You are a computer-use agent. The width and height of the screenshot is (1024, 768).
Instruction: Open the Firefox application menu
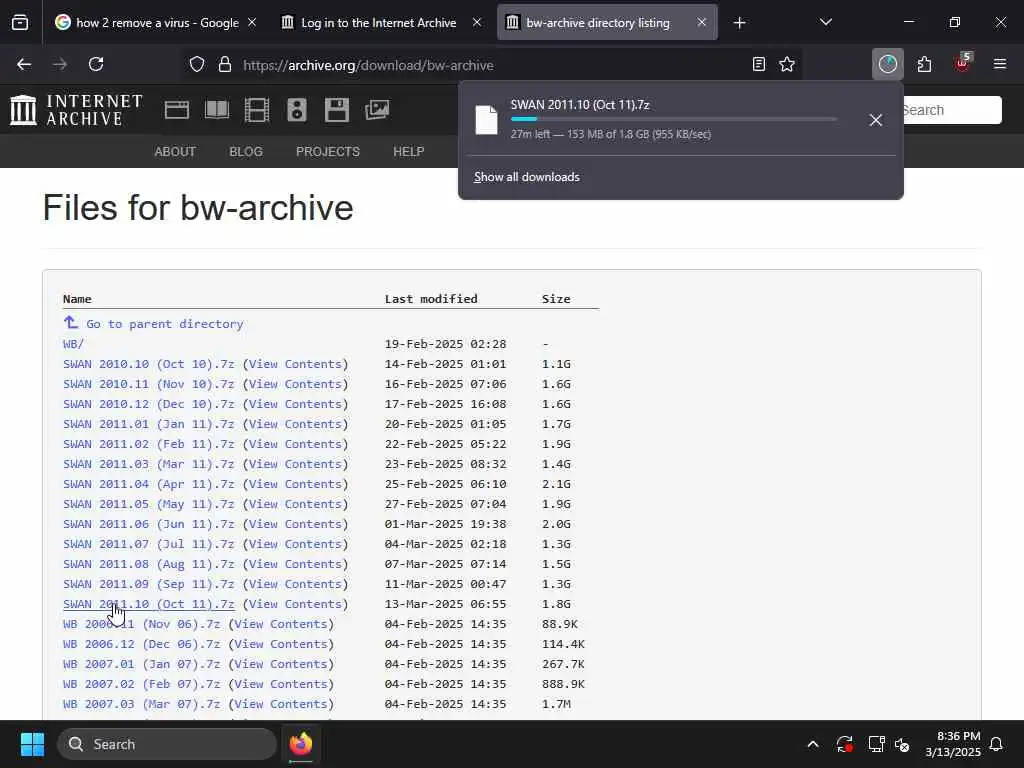tap(1000, 64)
